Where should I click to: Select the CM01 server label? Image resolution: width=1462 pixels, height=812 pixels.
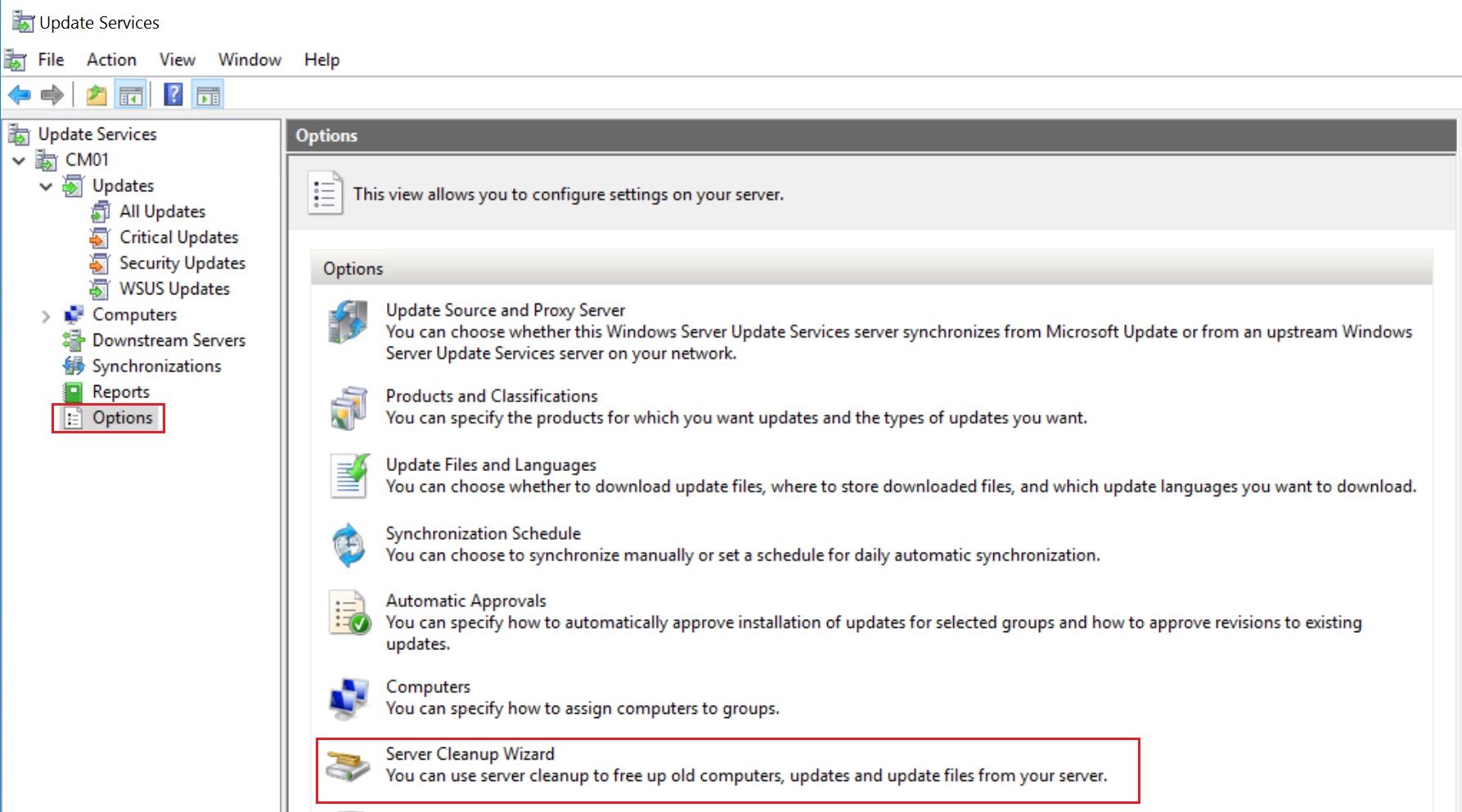(87, 160)
